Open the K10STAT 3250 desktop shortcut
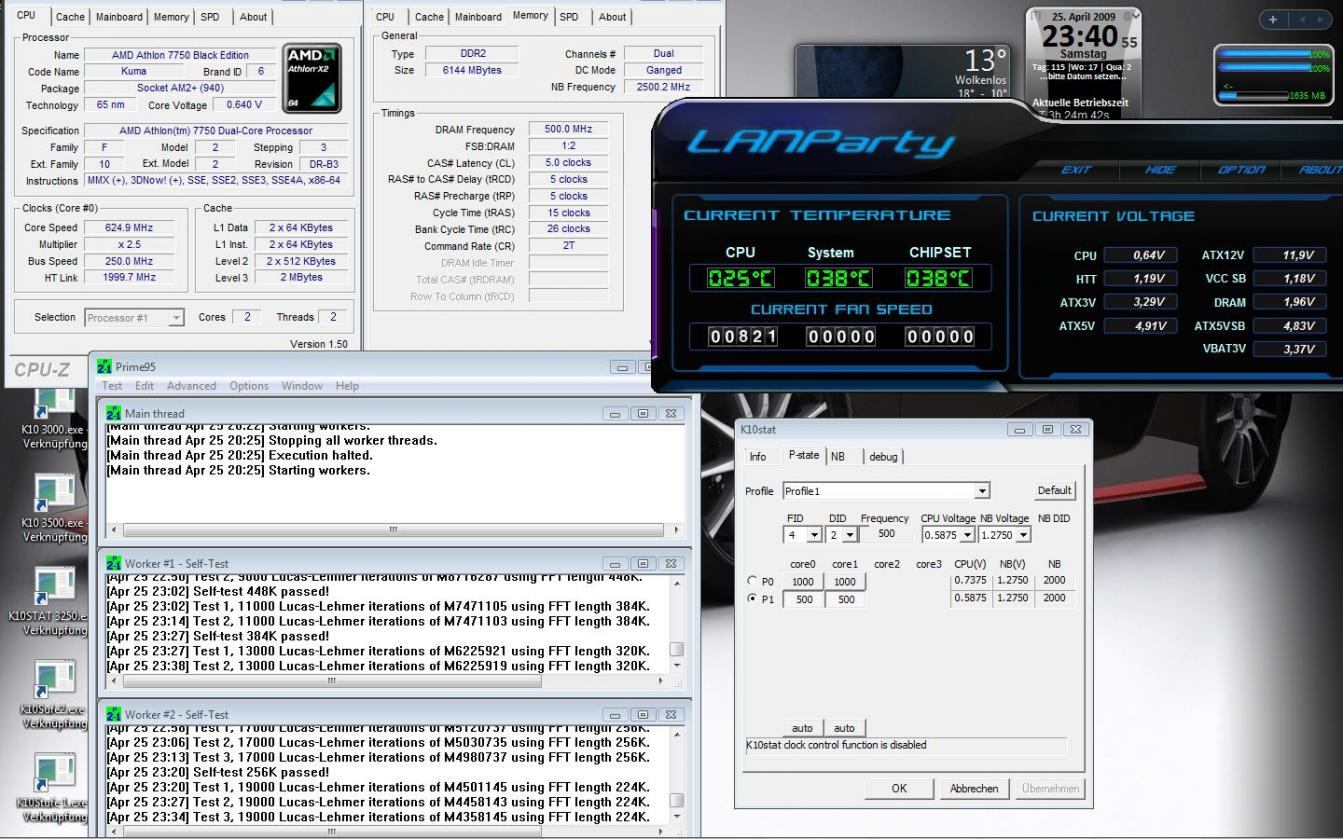This screenshot has width=1343, height=839. [48, 600]
